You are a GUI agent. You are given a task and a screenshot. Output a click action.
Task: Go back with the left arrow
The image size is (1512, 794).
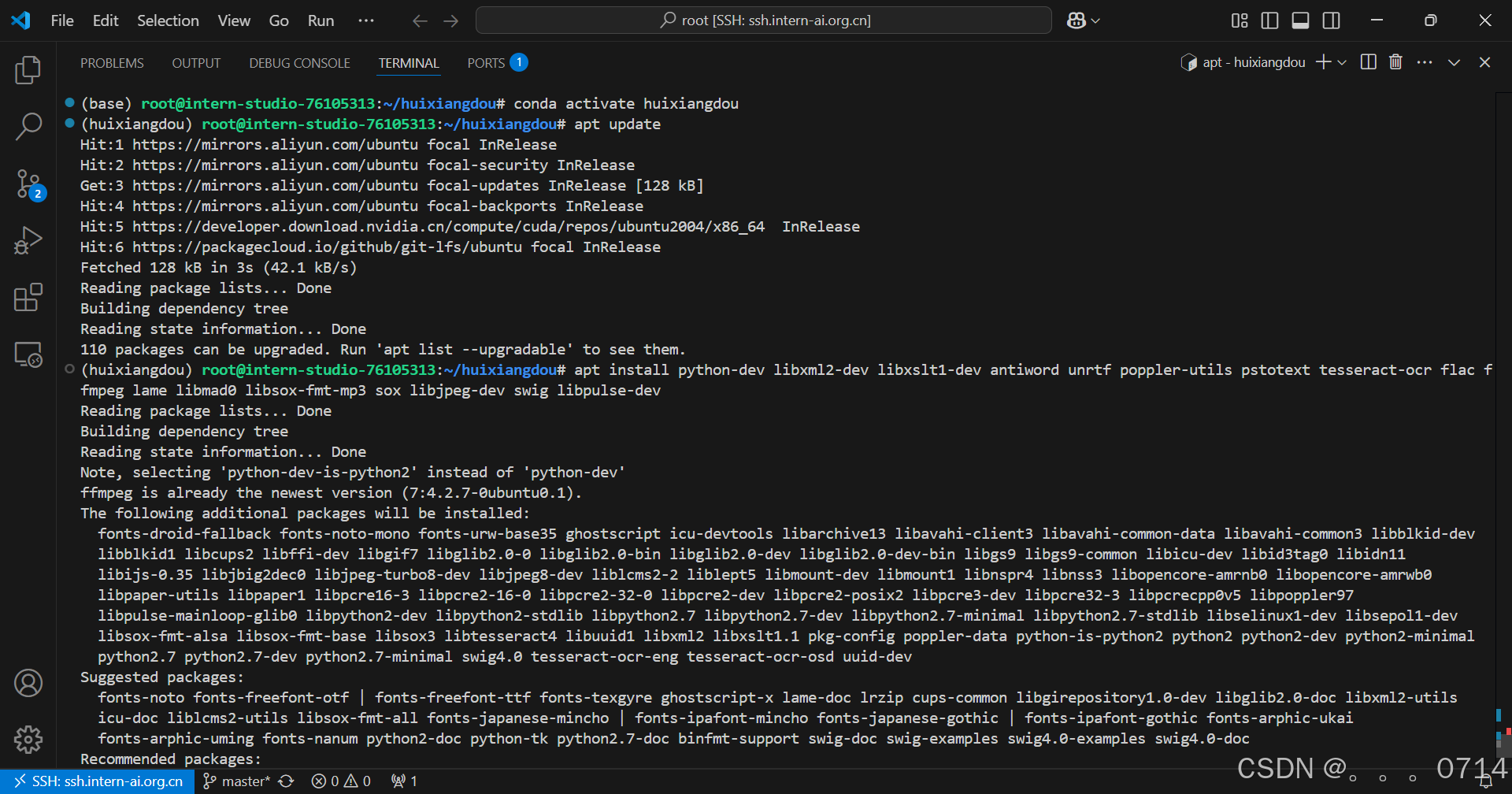tap(420, 20)
